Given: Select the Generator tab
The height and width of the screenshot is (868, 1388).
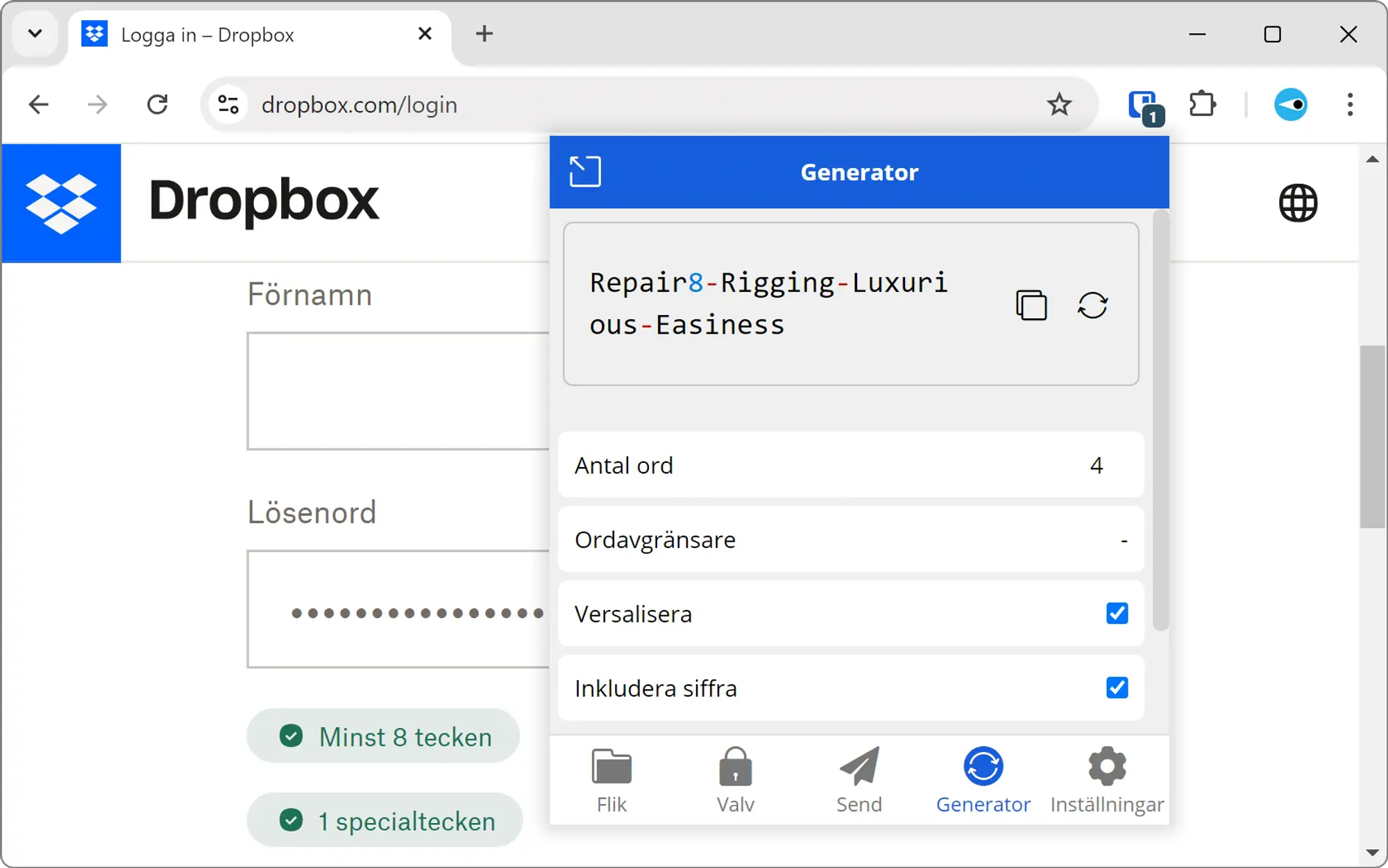Looking at the screenshot, I should click(x=983, y=780).
